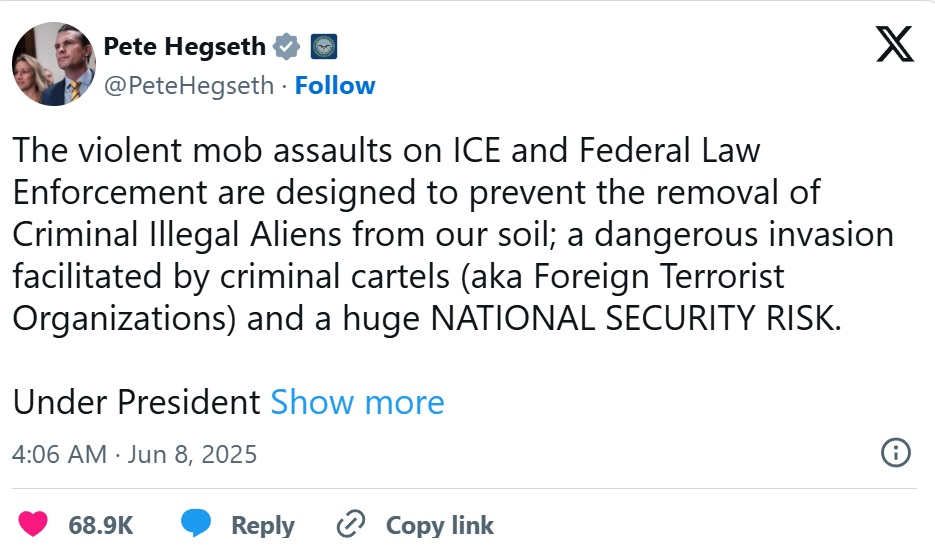Click the 68.9K likes count
935x556 pixels.
100,525
